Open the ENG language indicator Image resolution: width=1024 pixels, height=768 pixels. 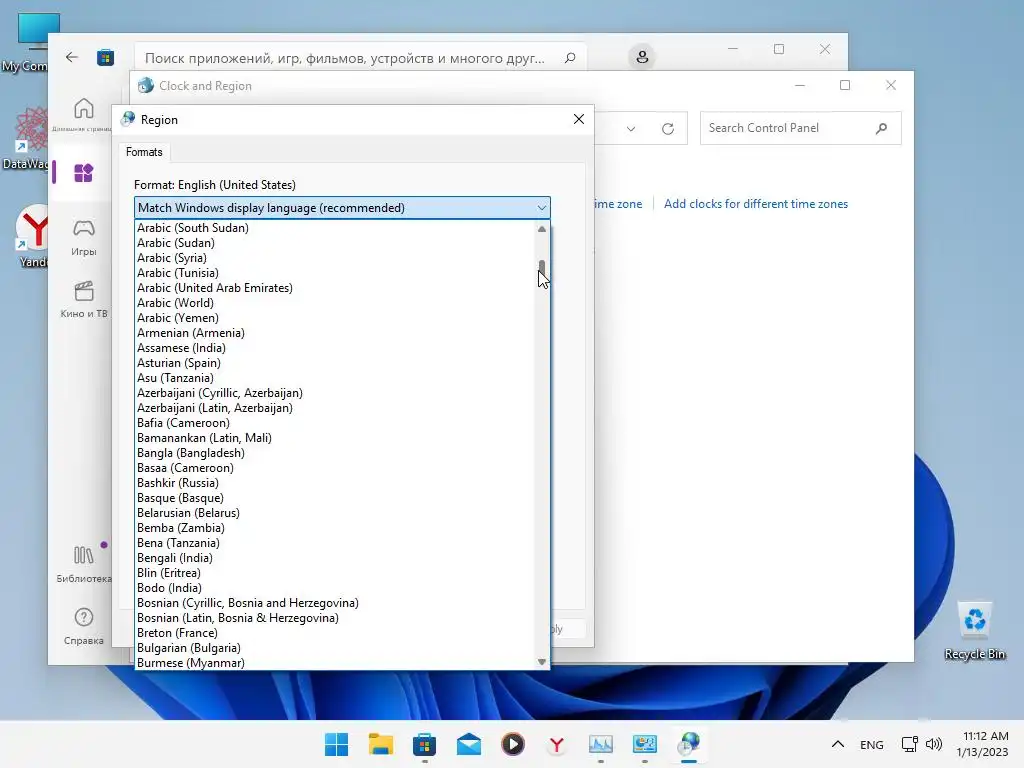(872, 745)
